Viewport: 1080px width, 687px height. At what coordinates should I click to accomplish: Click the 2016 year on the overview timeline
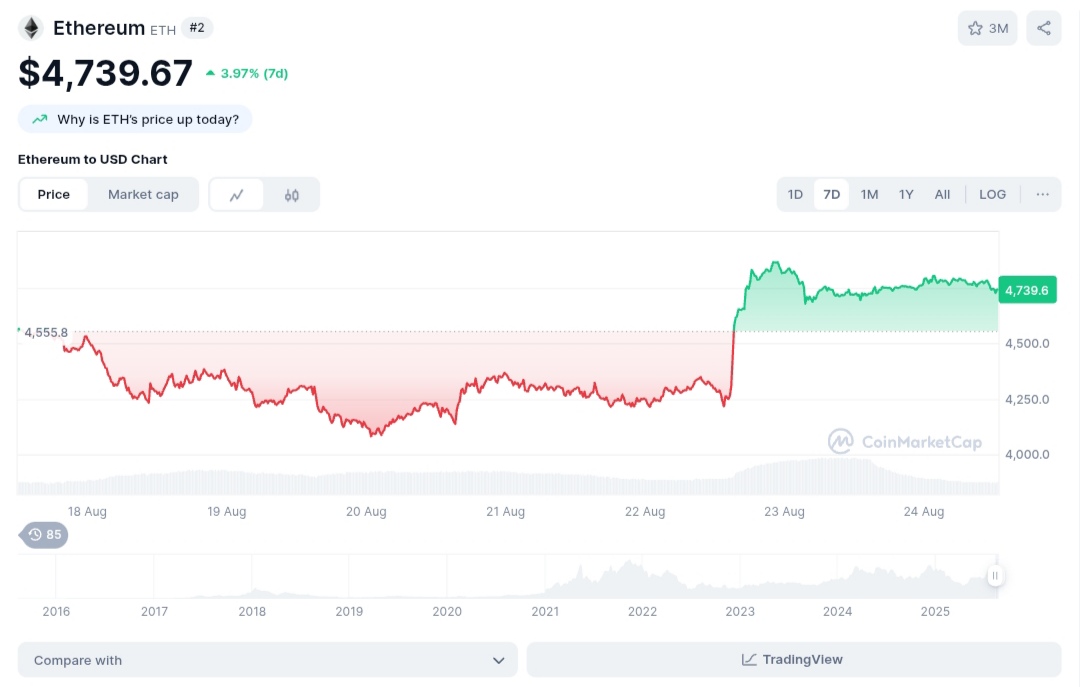coord(56,611)
